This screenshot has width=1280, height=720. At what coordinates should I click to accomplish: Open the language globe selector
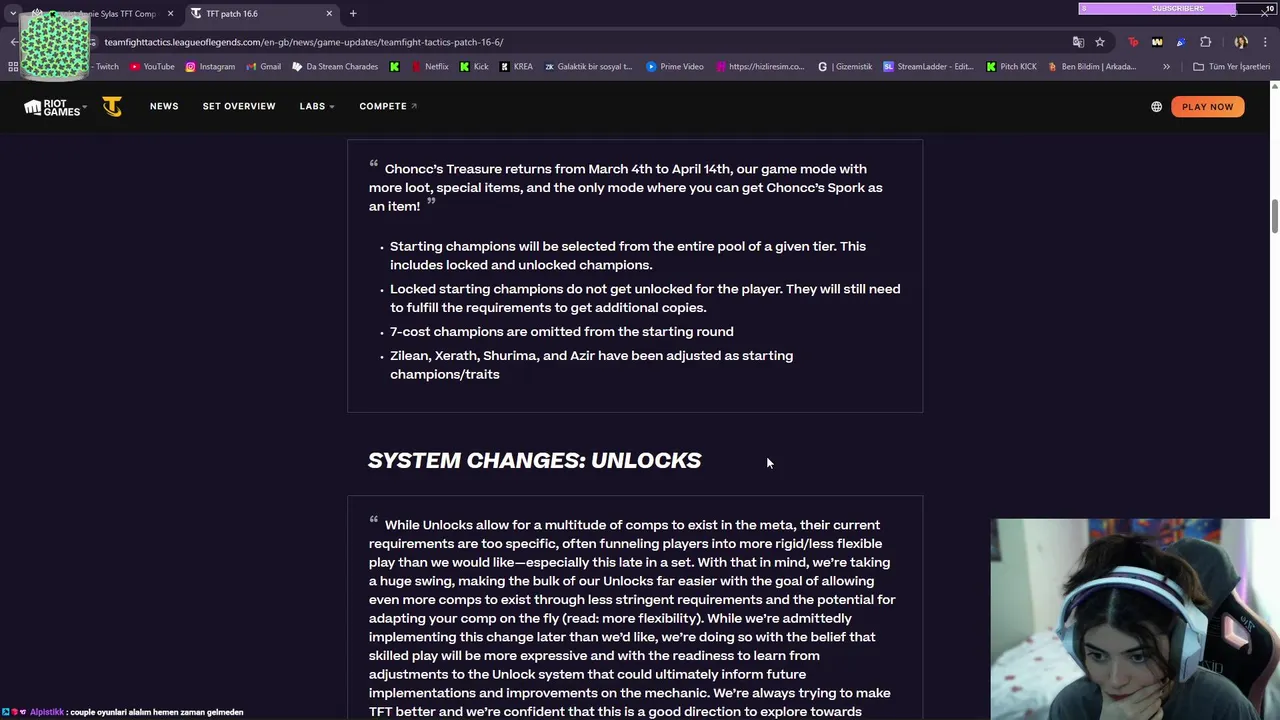(x=1156, y=107)
